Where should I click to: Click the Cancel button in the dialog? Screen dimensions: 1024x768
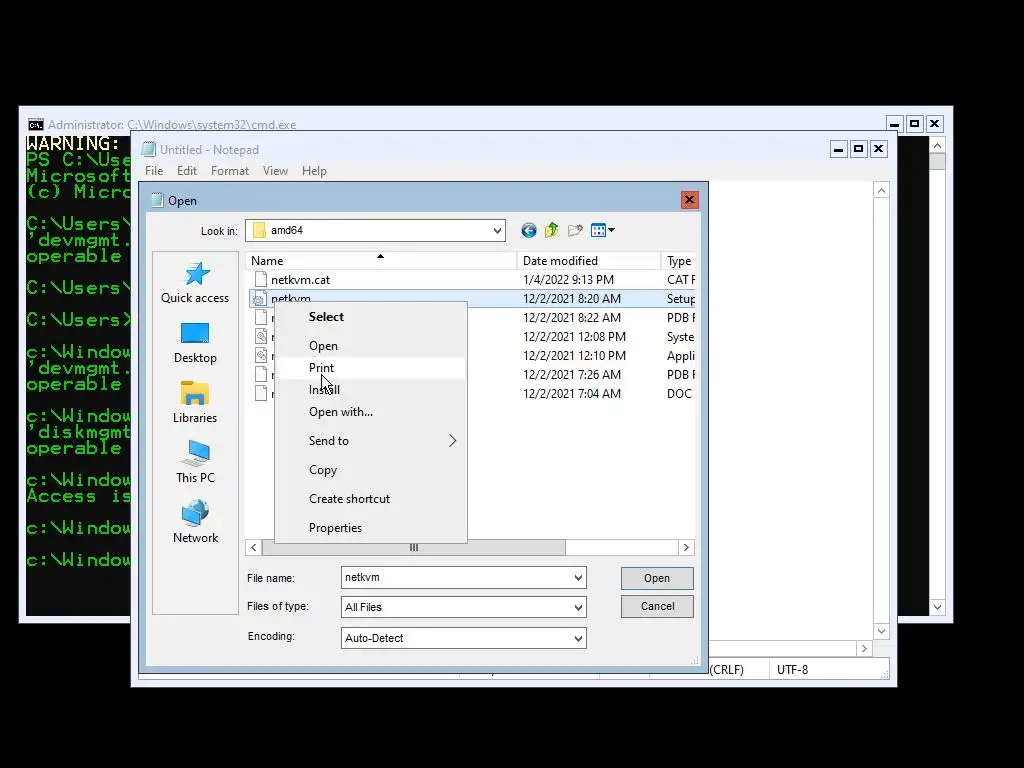pos(657,606)
